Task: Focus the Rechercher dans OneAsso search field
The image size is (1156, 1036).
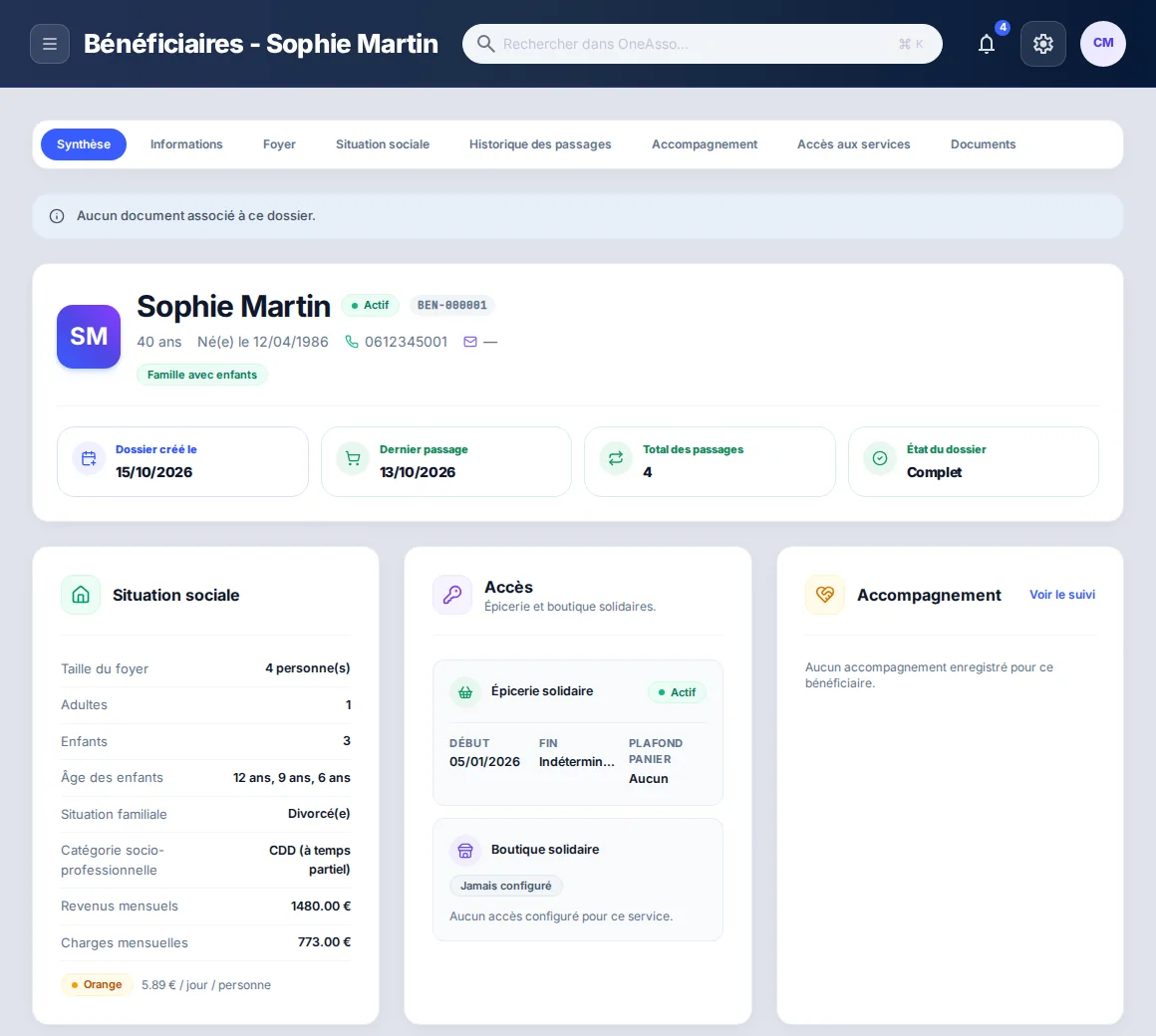Action: (702, 44)
